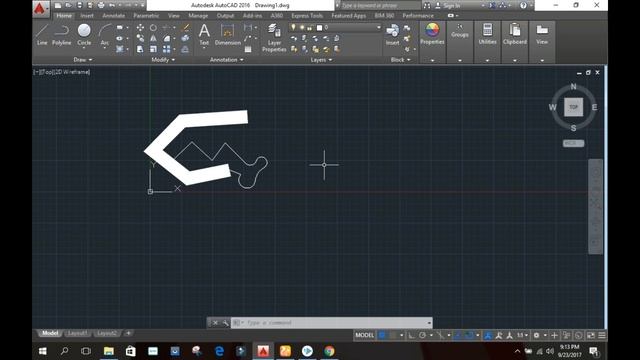This screenshot has height=360, width=640.
Task: Open the command line history arrow
Action: pyautogui.click(x=429, y=323)
